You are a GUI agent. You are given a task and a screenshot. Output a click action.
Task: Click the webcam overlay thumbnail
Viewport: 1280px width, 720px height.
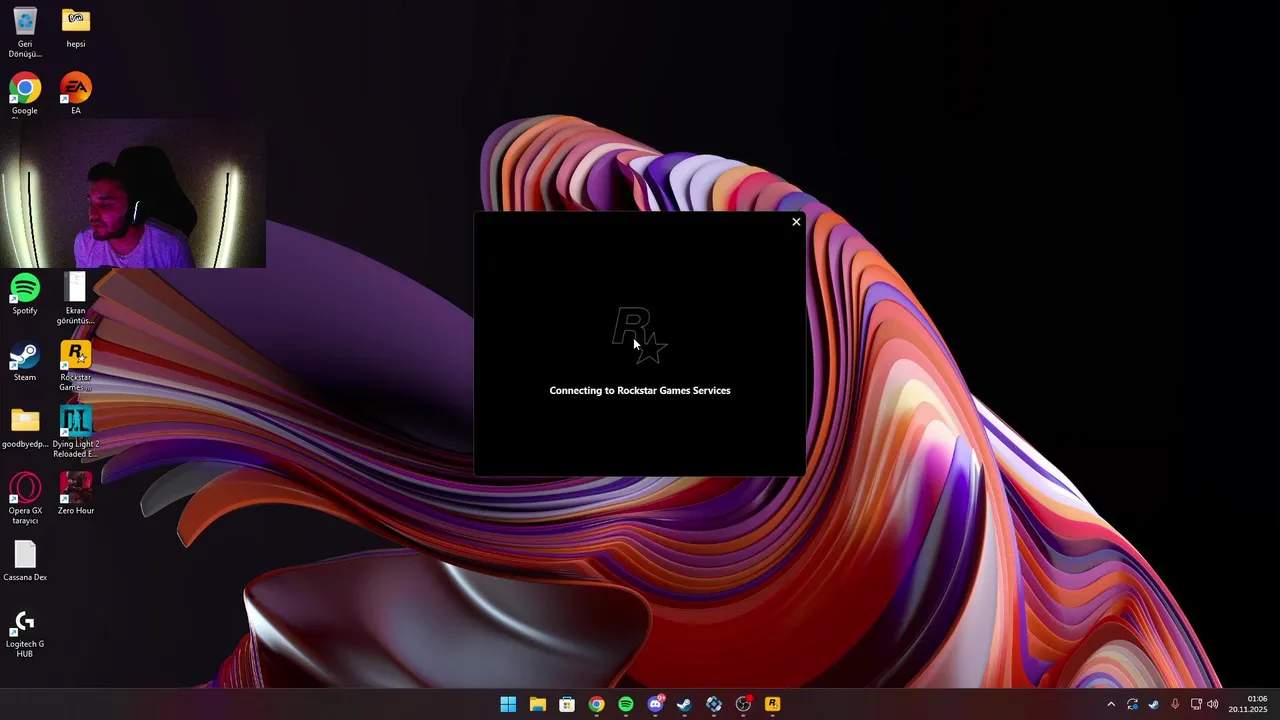pyautogui.click(x=133, y=194)
